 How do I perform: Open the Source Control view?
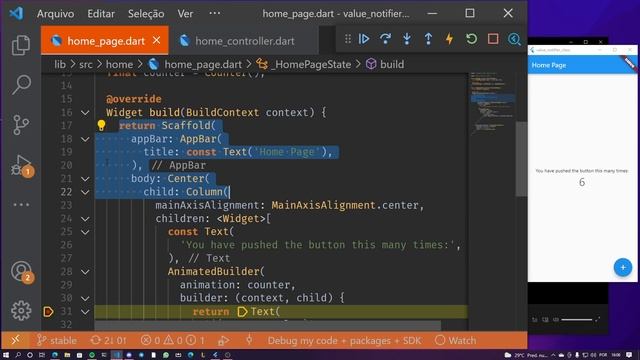point(21,124)
